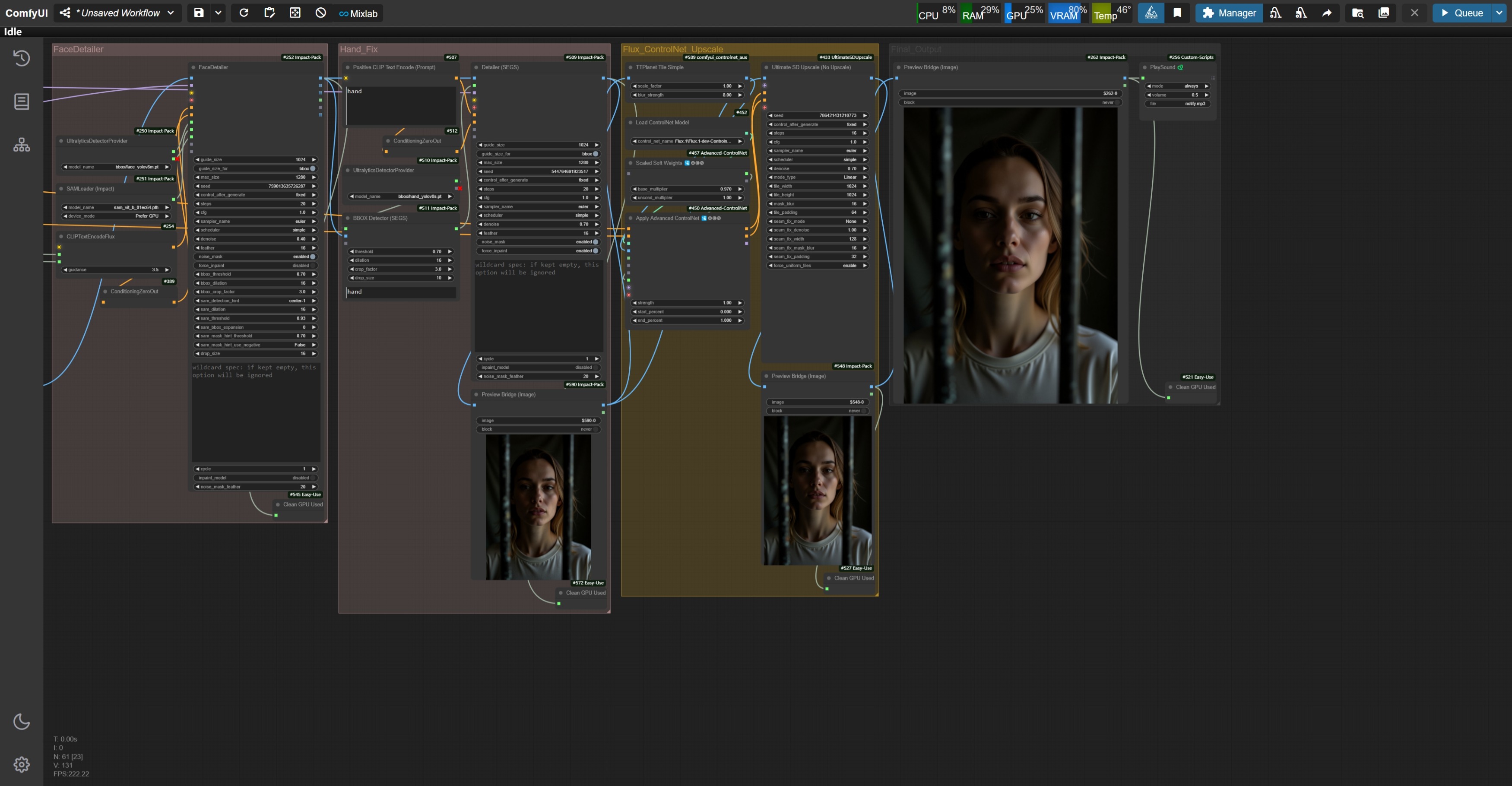The image size is (1512, 786).
Task: Toggle noise_mask enabled in FaceDetailer node
Action: coord(312,257)
